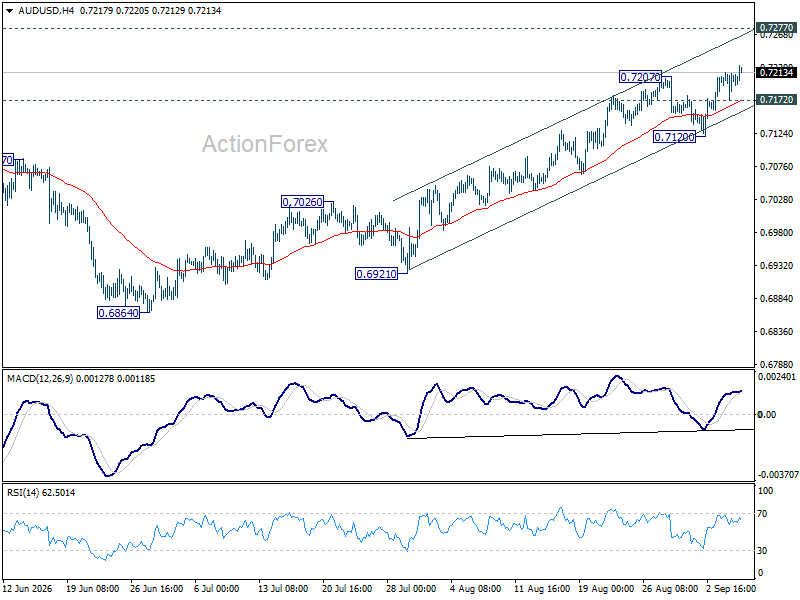Image resolution: width=800 pixels, height=600 pixels.
Task: Click the 0.72070 price label
Action: click(640, 77)
